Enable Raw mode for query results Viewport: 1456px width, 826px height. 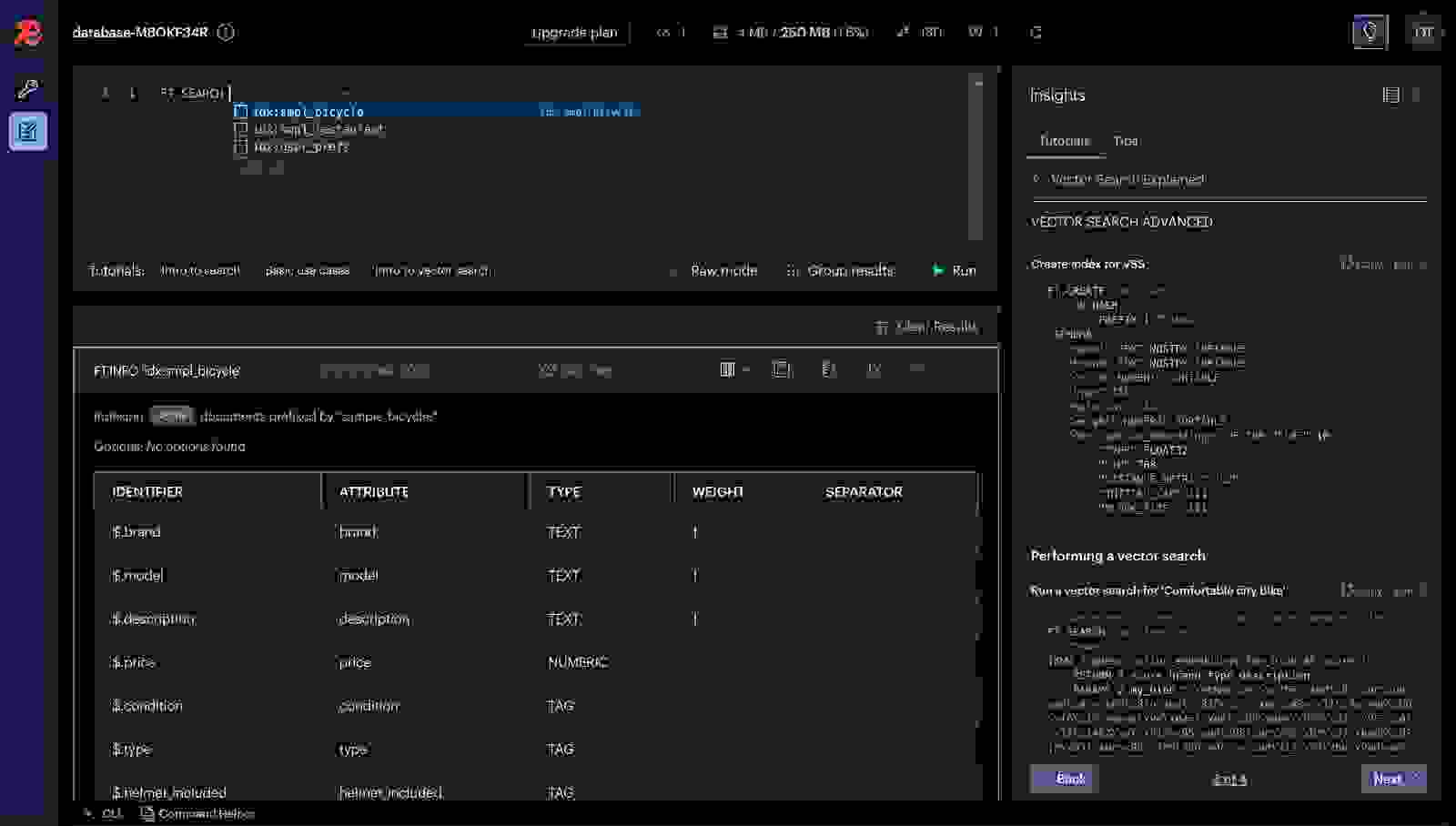click(712, 270)
